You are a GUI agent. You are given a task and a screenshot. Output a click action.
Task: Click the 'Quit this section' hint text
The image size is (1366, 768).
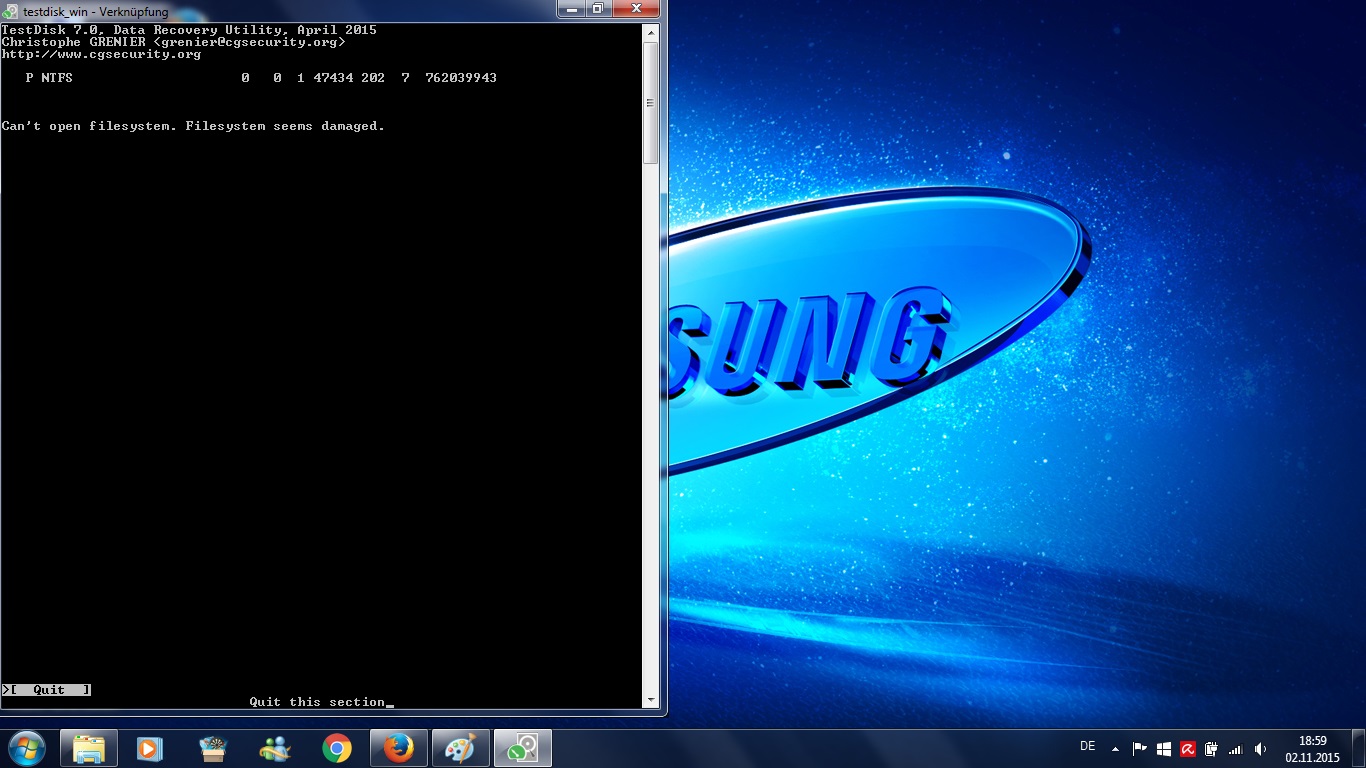(317, 702)
